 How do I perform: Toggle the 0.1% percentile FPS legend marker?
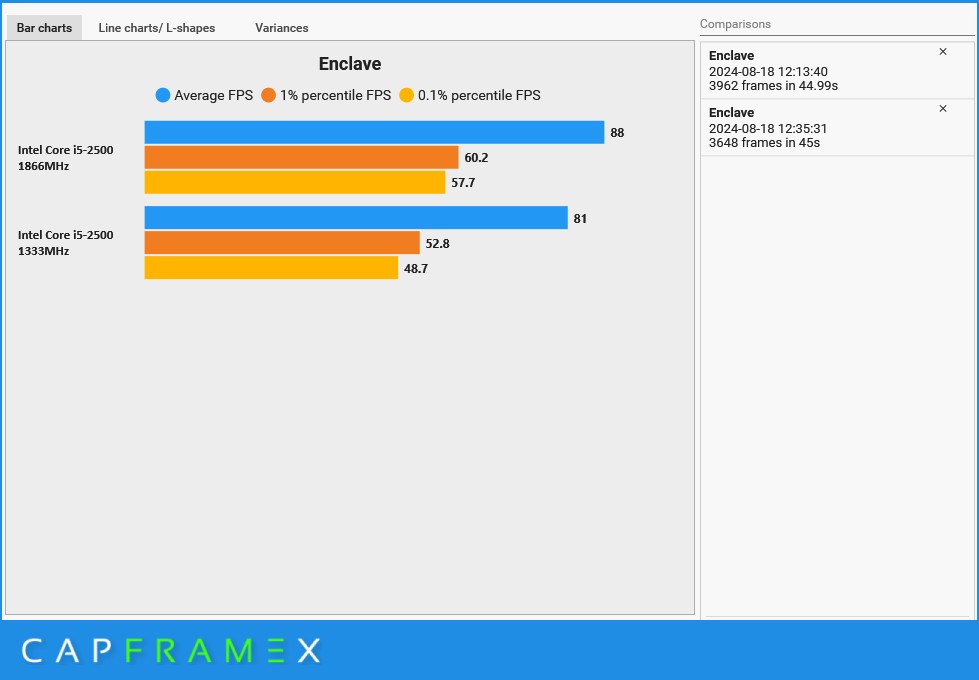pos(406,95)
